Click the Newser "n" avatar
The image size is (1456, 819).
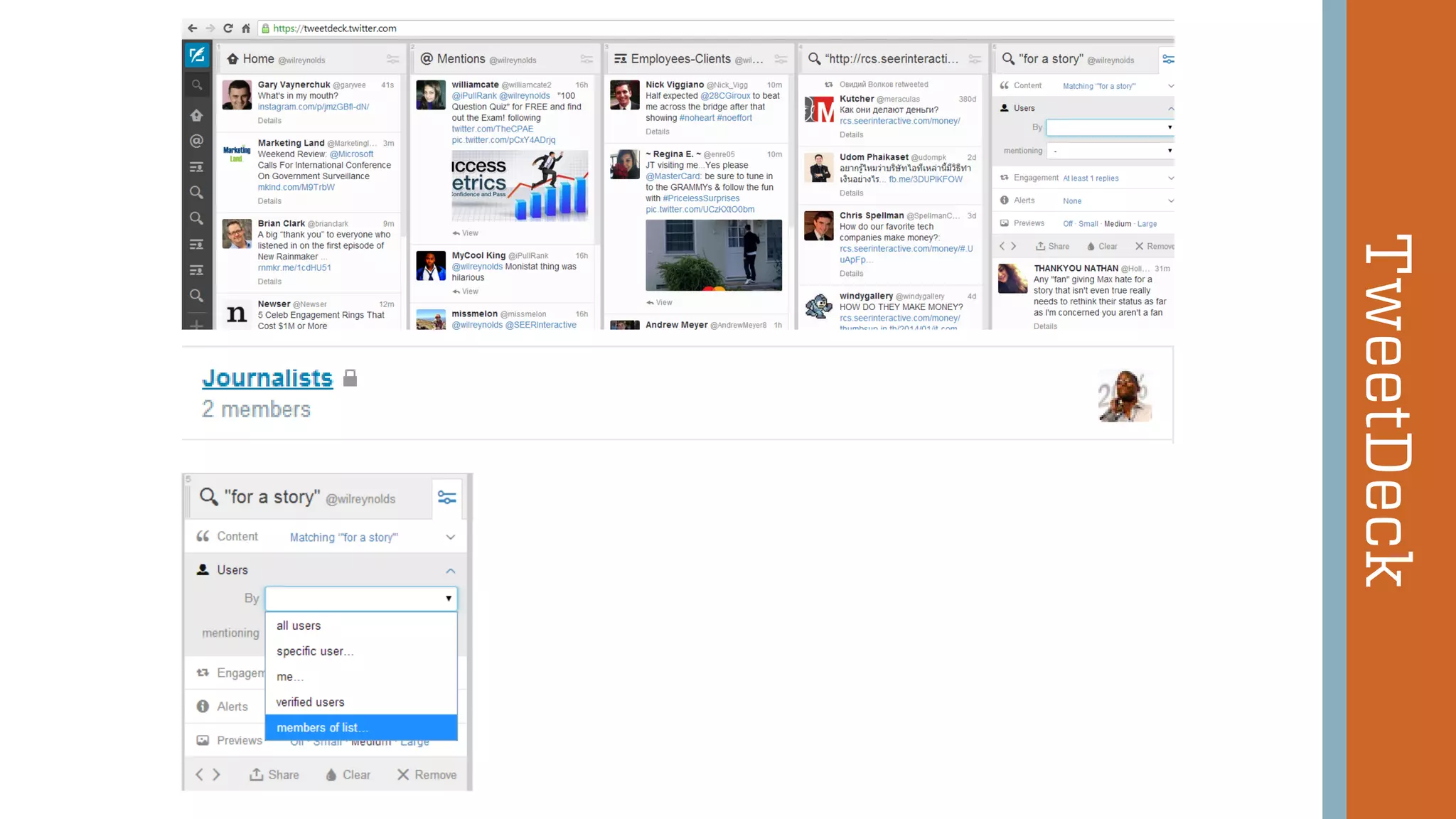(x=237, y=314)
